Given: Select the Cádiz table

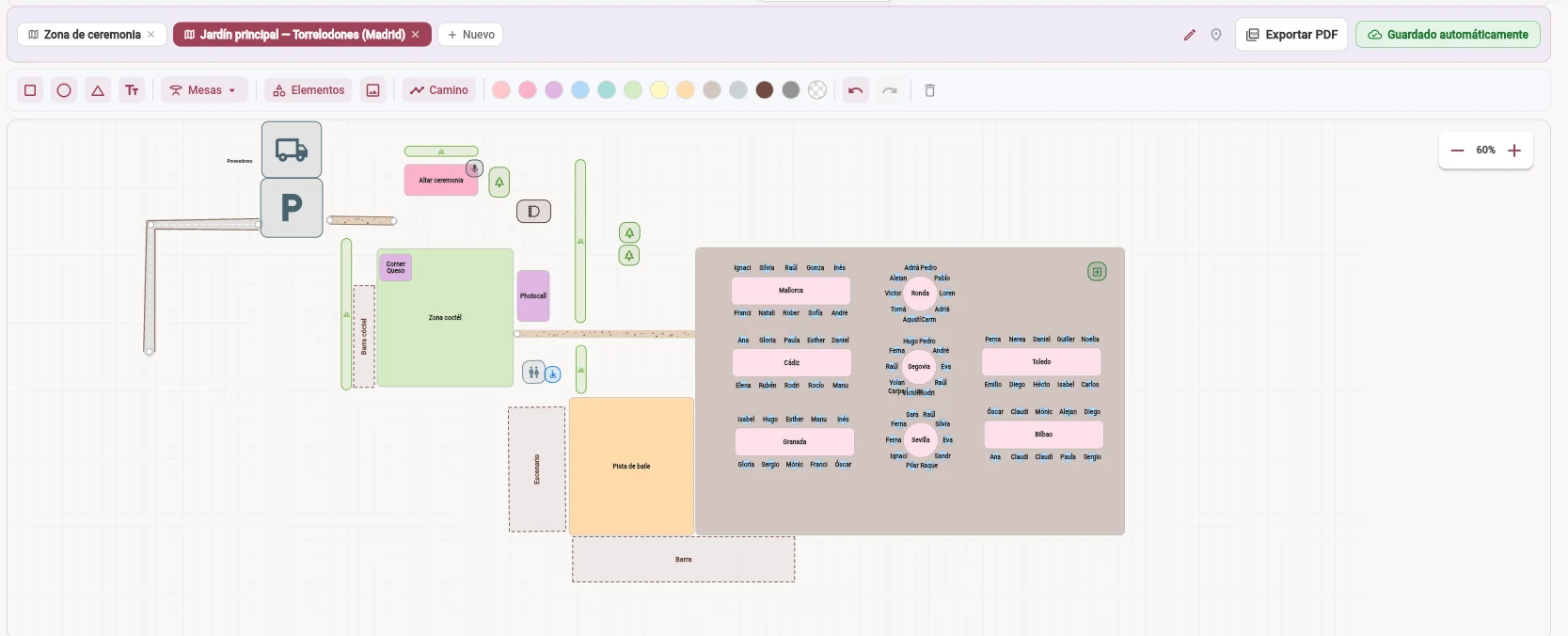Looking at the screenshot, I should point(792,363).
